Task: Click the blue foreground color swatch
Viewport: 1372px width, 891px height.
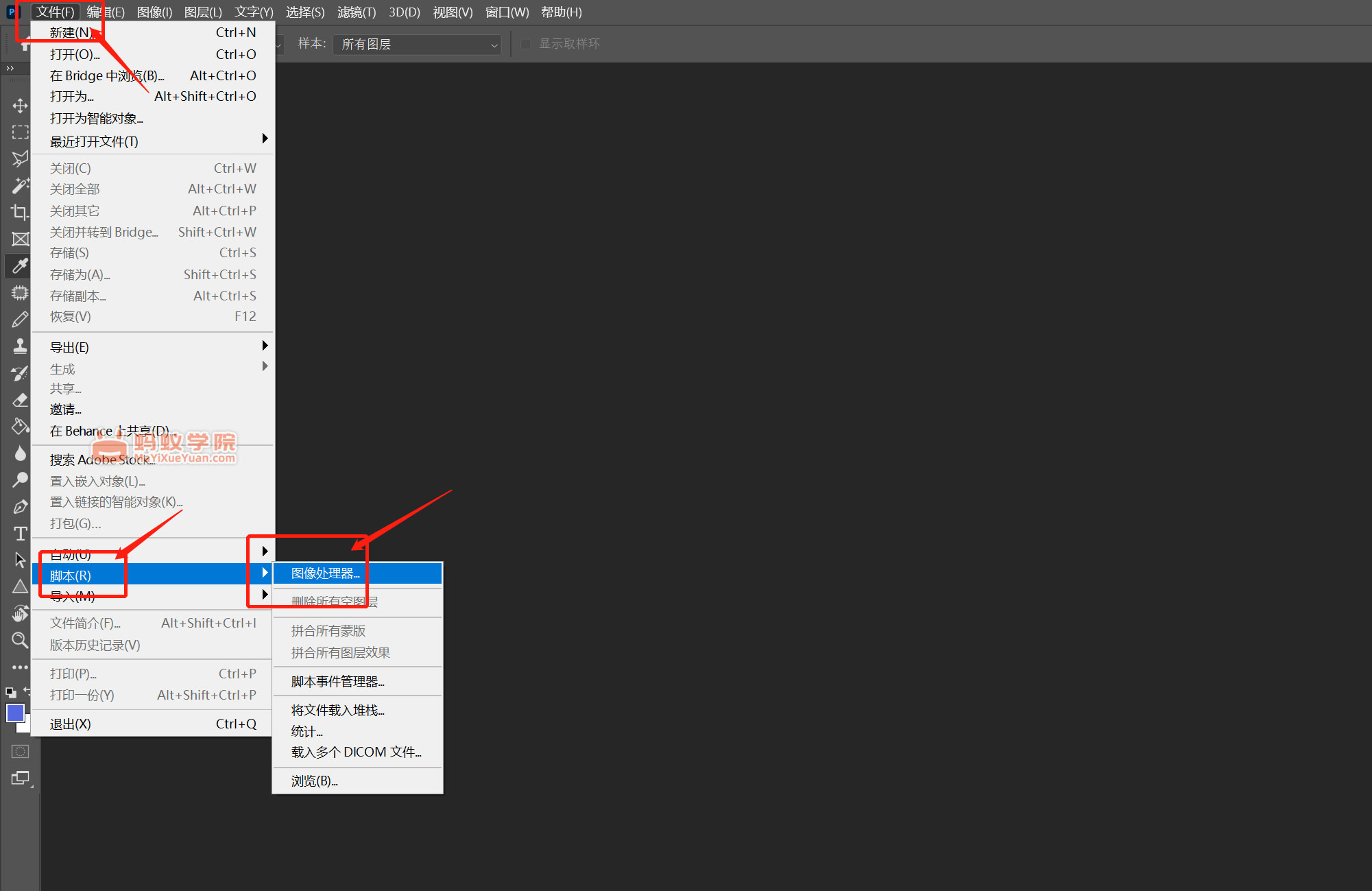Action: pos(15,713)
